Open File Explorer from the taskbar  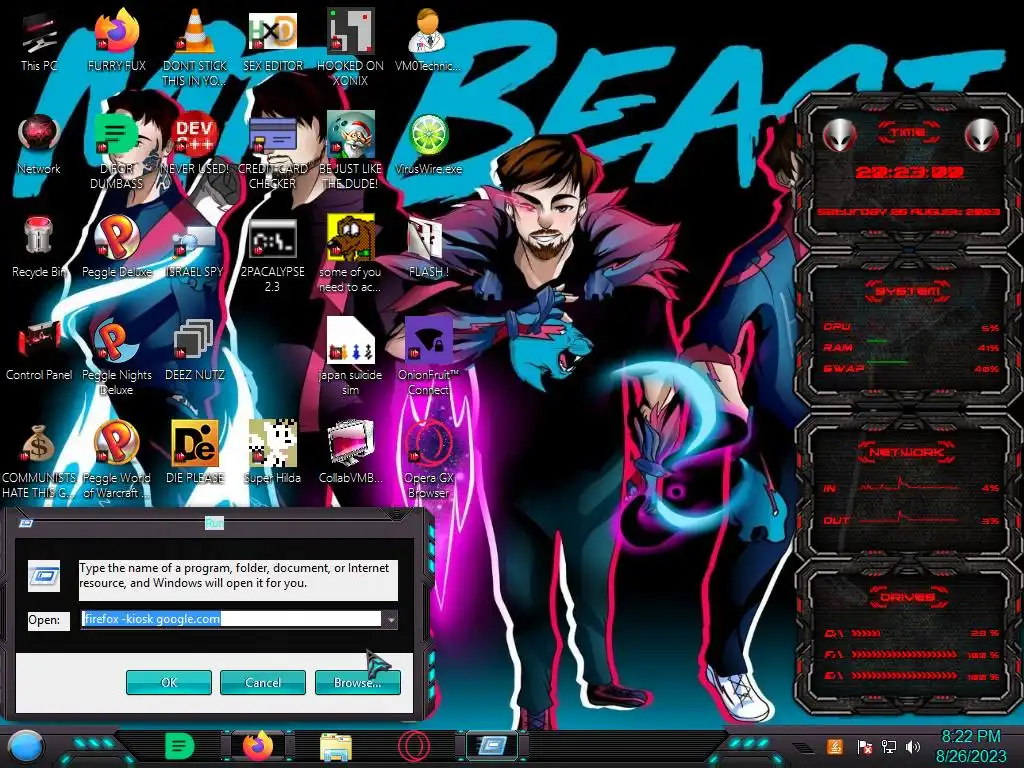point(336,746)
